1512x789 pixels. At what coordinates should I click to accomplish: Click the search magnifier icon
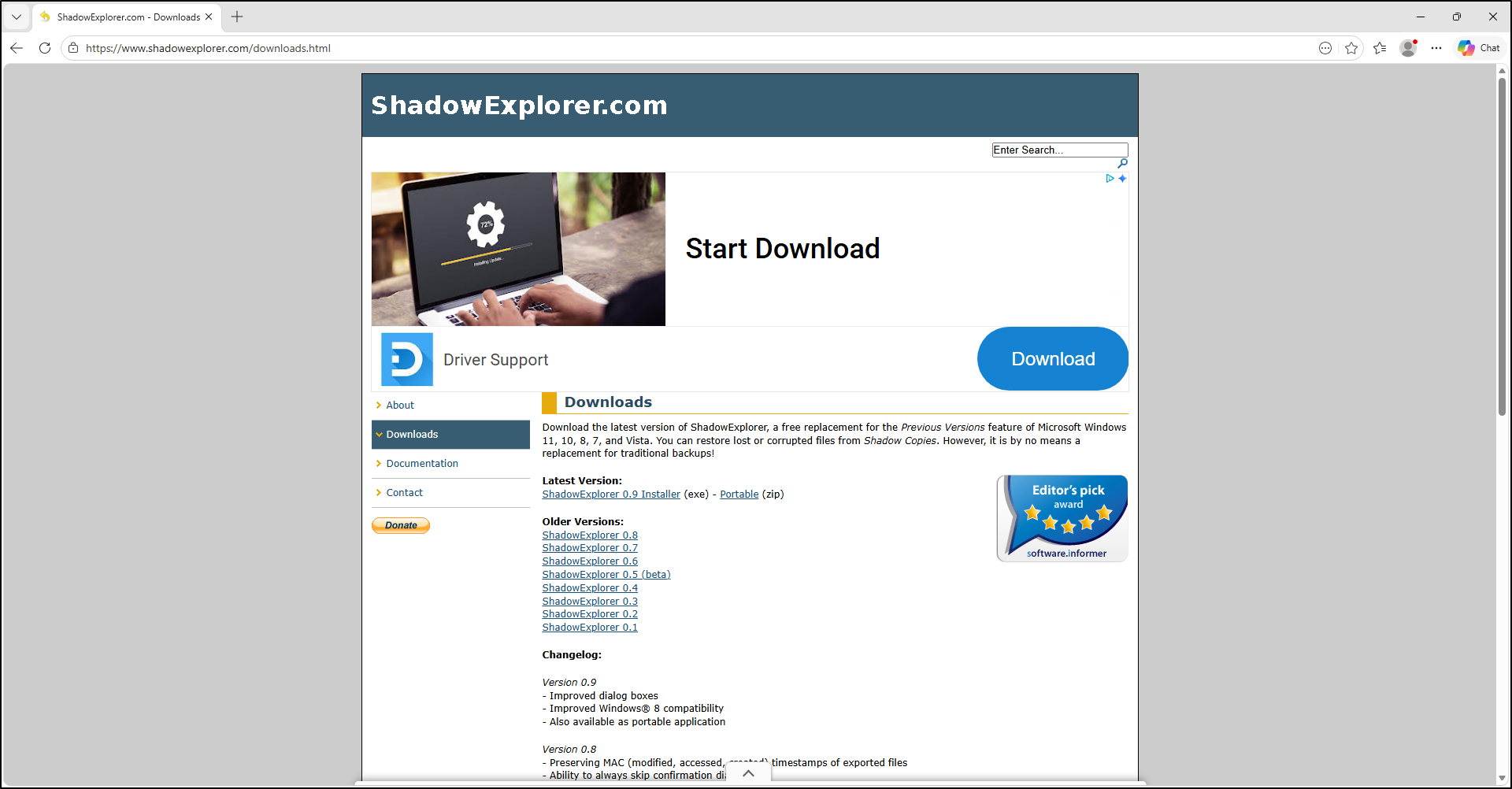pyautogui.click(x=1122, y=163)
